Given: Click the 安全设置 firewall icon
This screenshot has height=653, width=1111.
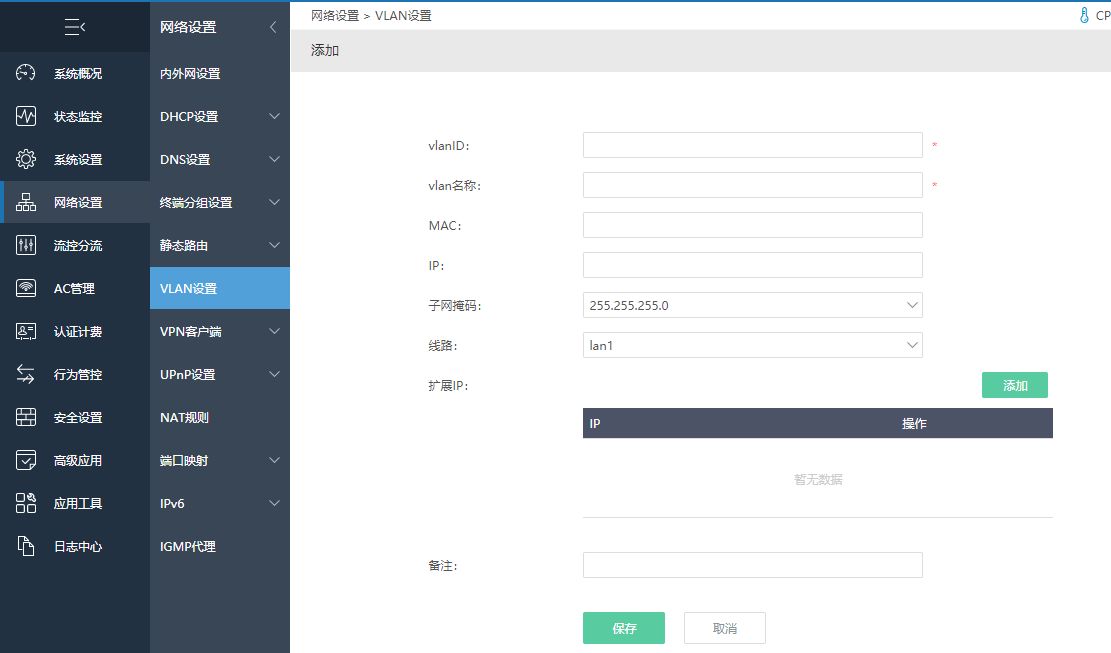Looking at the screenshot, I should tap(26, 417).
